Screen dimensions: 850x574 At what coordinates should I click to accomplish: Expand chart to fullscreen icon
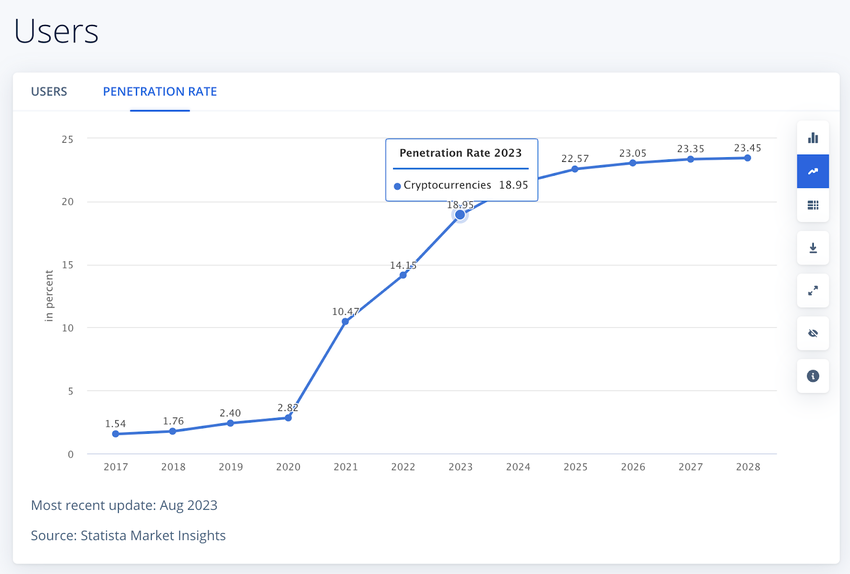812,291
